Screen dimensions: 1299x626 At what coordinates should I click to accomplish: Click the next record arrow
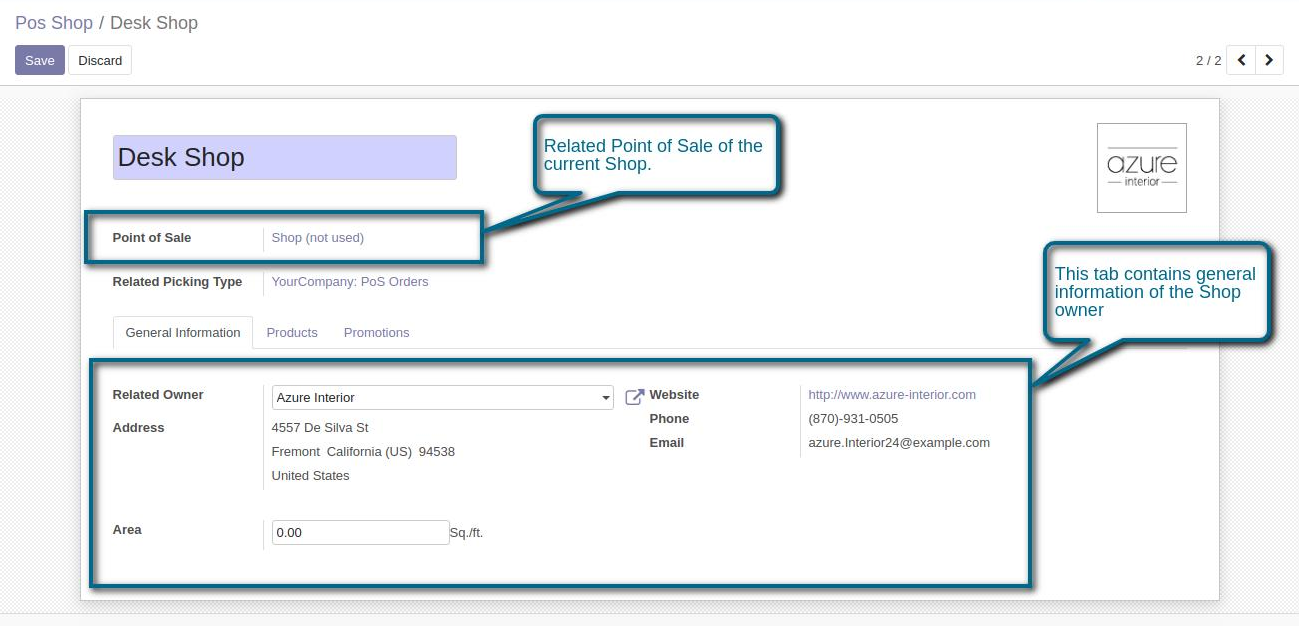(1269, 60)
